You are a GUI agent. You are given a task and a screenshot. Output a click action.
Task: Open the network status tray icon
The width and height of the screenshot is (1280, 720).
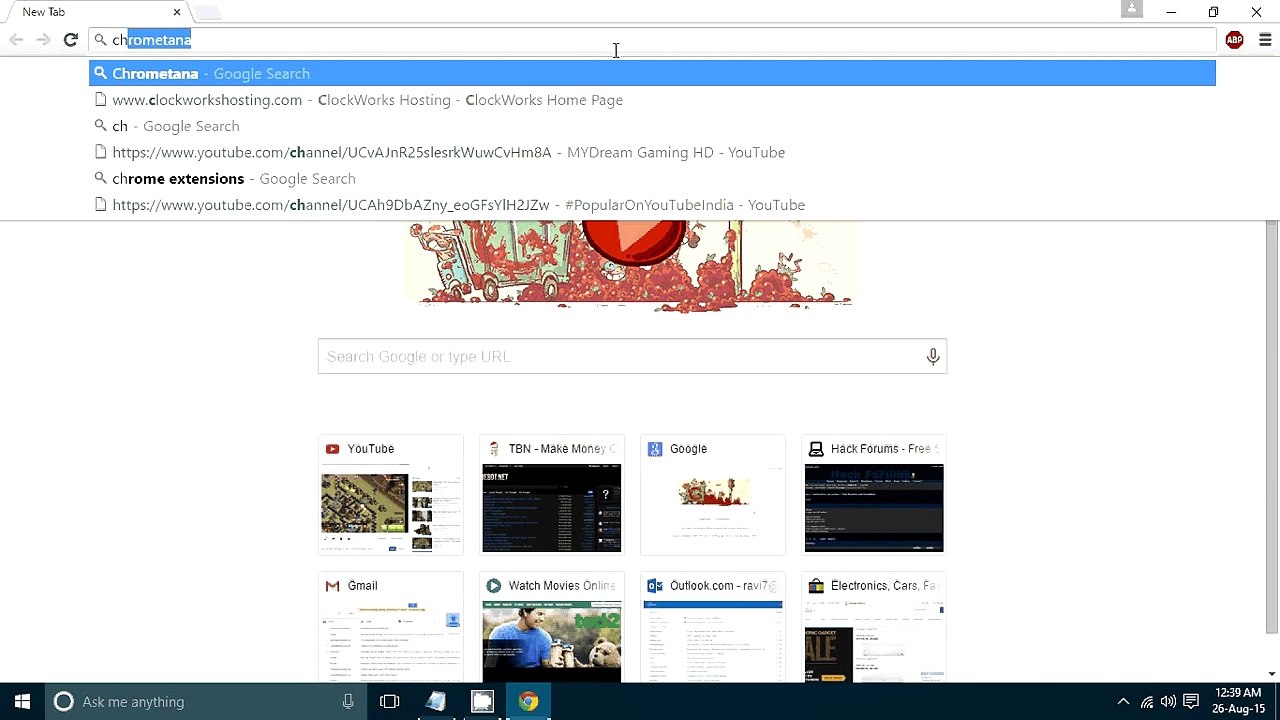tap(1147, 702)
